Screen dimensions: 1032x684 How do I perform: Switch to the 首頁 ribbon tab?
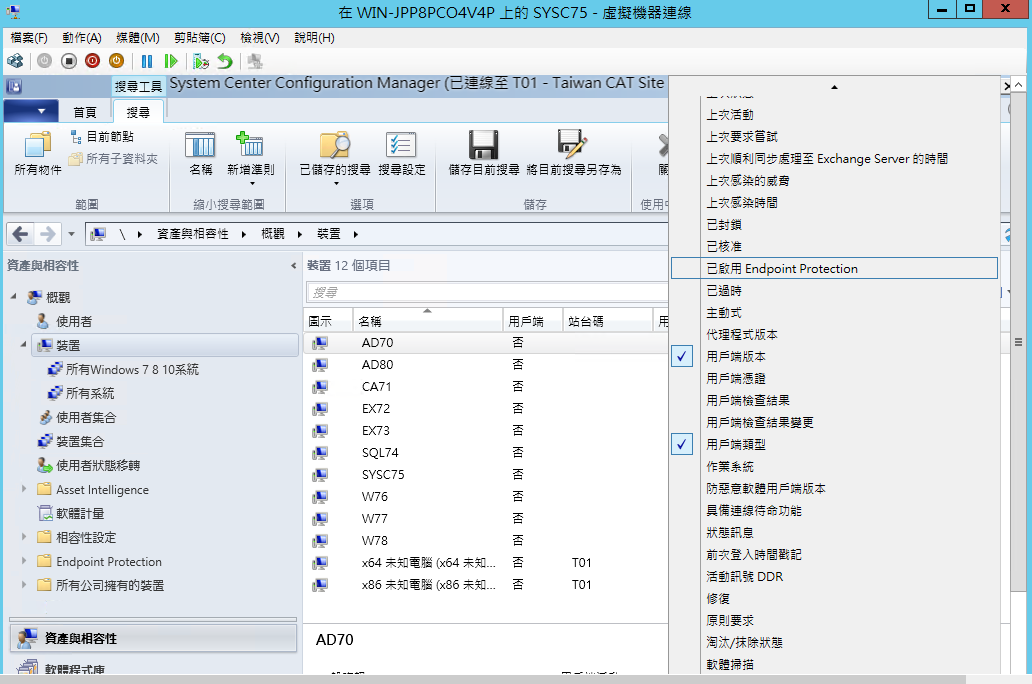pyautogui.click(x=85, y=113)
